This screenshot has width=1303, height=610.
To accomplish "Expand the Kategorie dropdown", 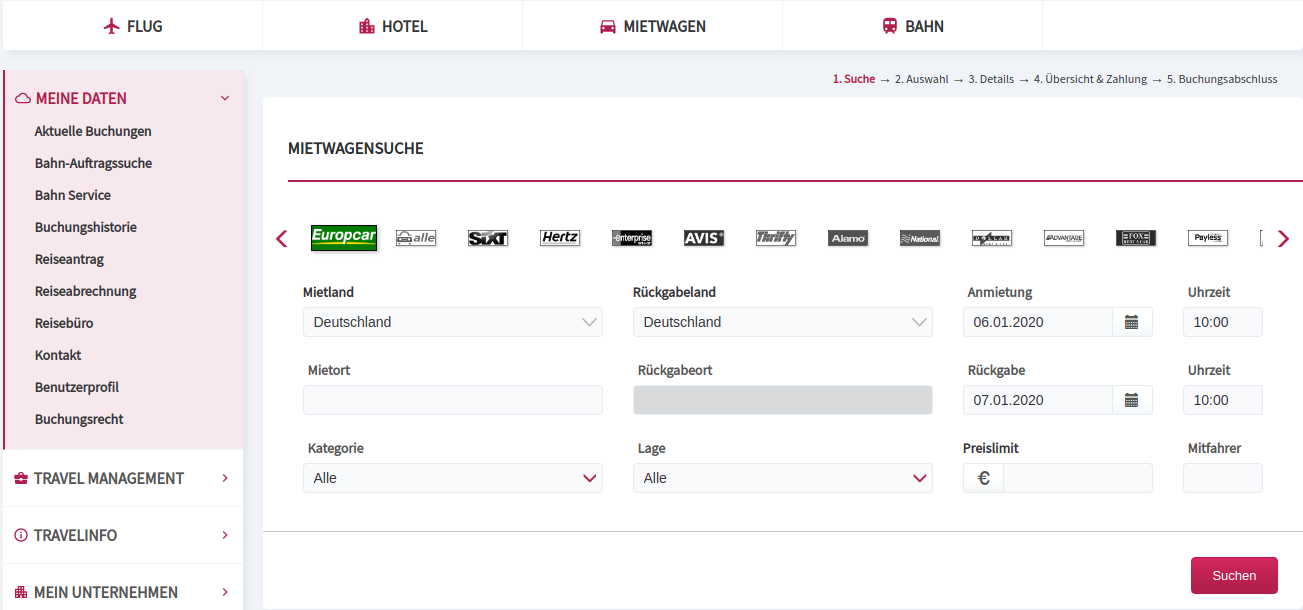I will coord(453,478).
